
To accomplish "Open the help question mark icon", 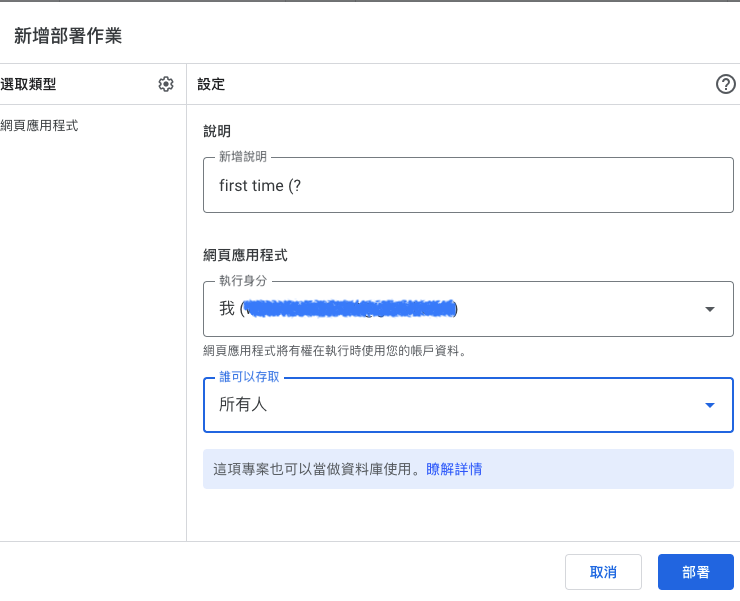I will coord(726,85).
